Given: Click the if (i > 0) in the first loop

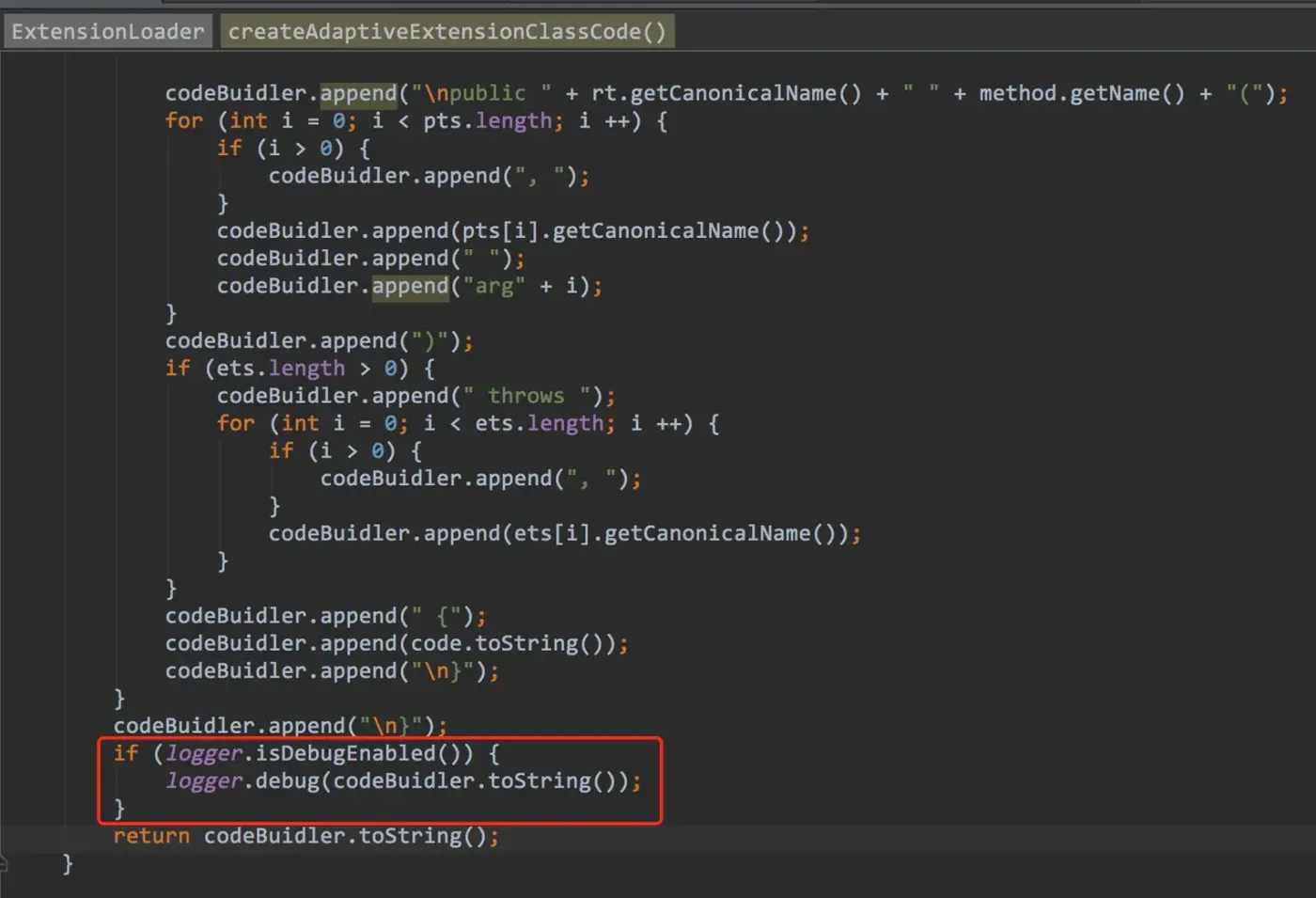Looking at the screenshot, I should pos(293,148).
